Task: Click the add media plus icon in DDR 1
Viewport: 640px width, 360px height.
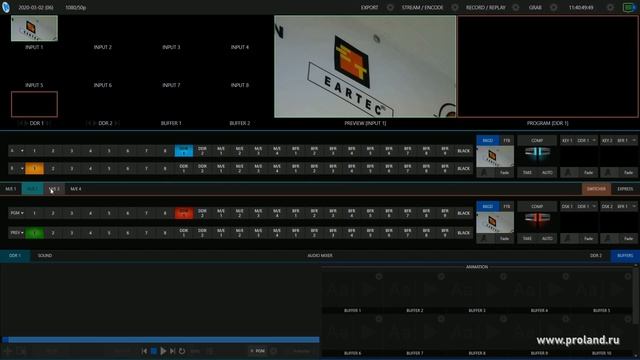Action: point(7,351)
